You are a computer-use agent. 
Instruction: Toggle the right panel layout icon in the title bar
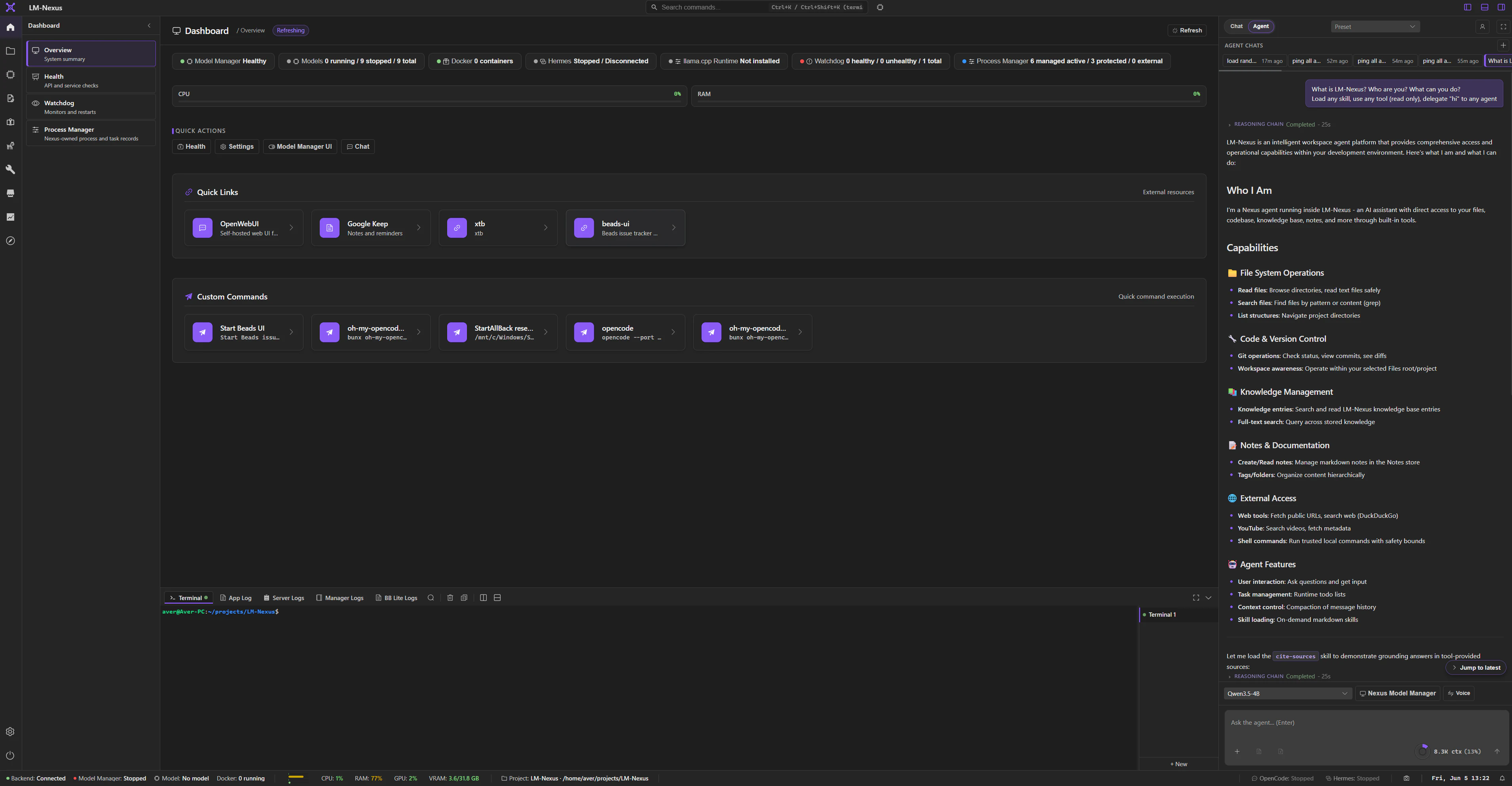click(x=1501, y=7)
